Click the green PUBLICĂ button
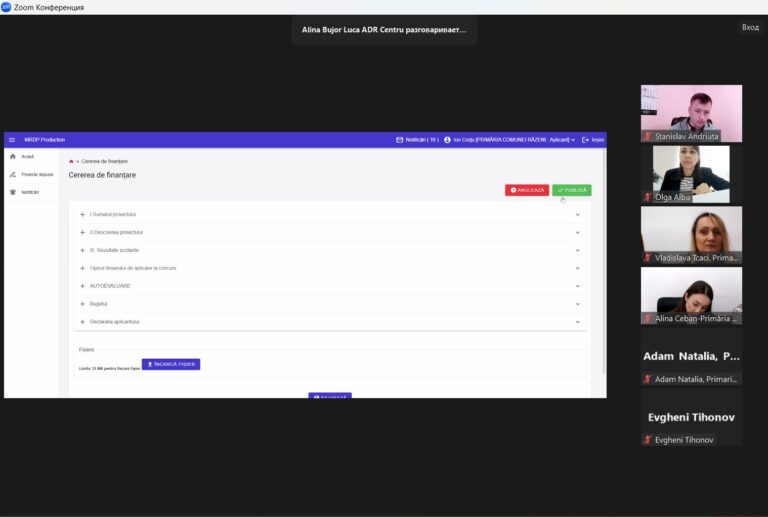768x517 pixels. [572, 190]
